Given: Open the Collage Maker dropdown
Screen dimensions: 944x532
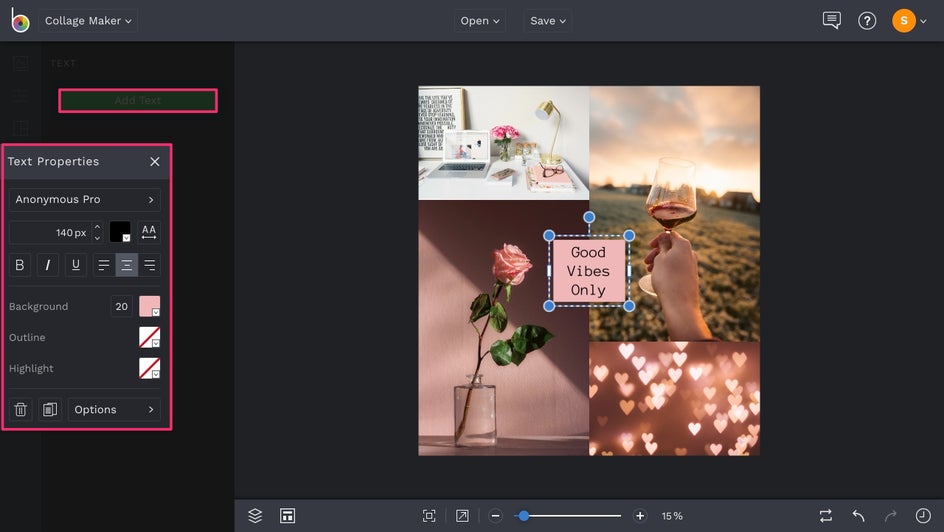Looking at the screenshot, I should pos(88,20).
